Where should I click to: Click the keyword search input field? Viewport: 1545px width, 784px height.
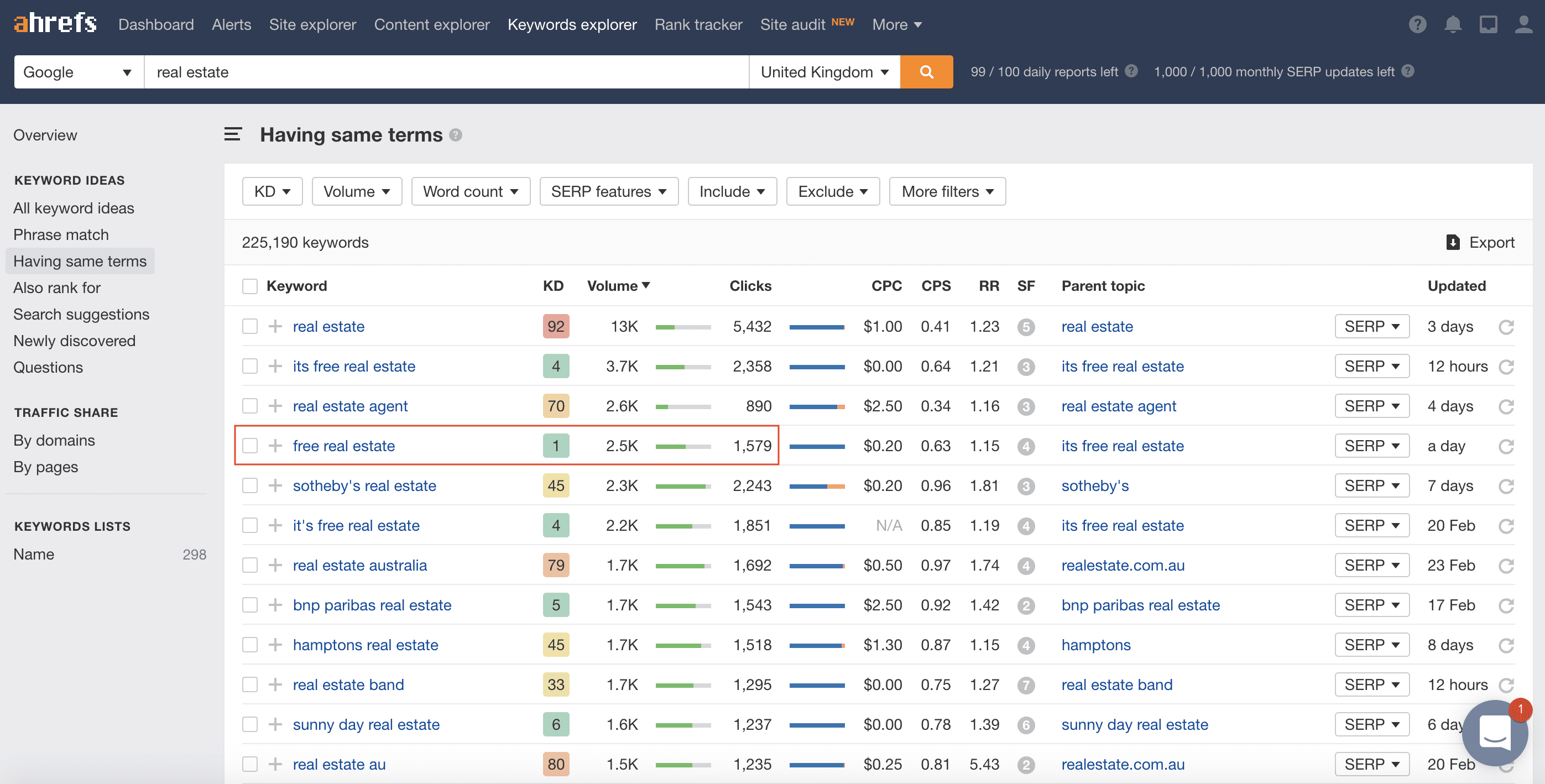[447, 72]
